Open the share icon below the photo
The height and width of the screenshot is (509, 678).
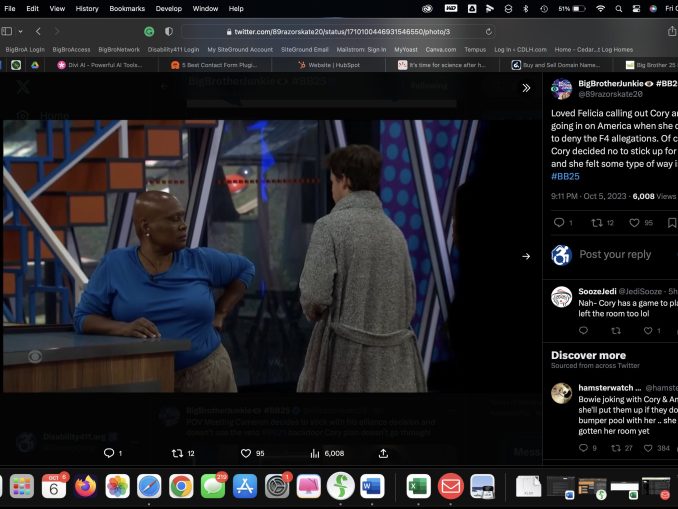click(x=383, y=453)
